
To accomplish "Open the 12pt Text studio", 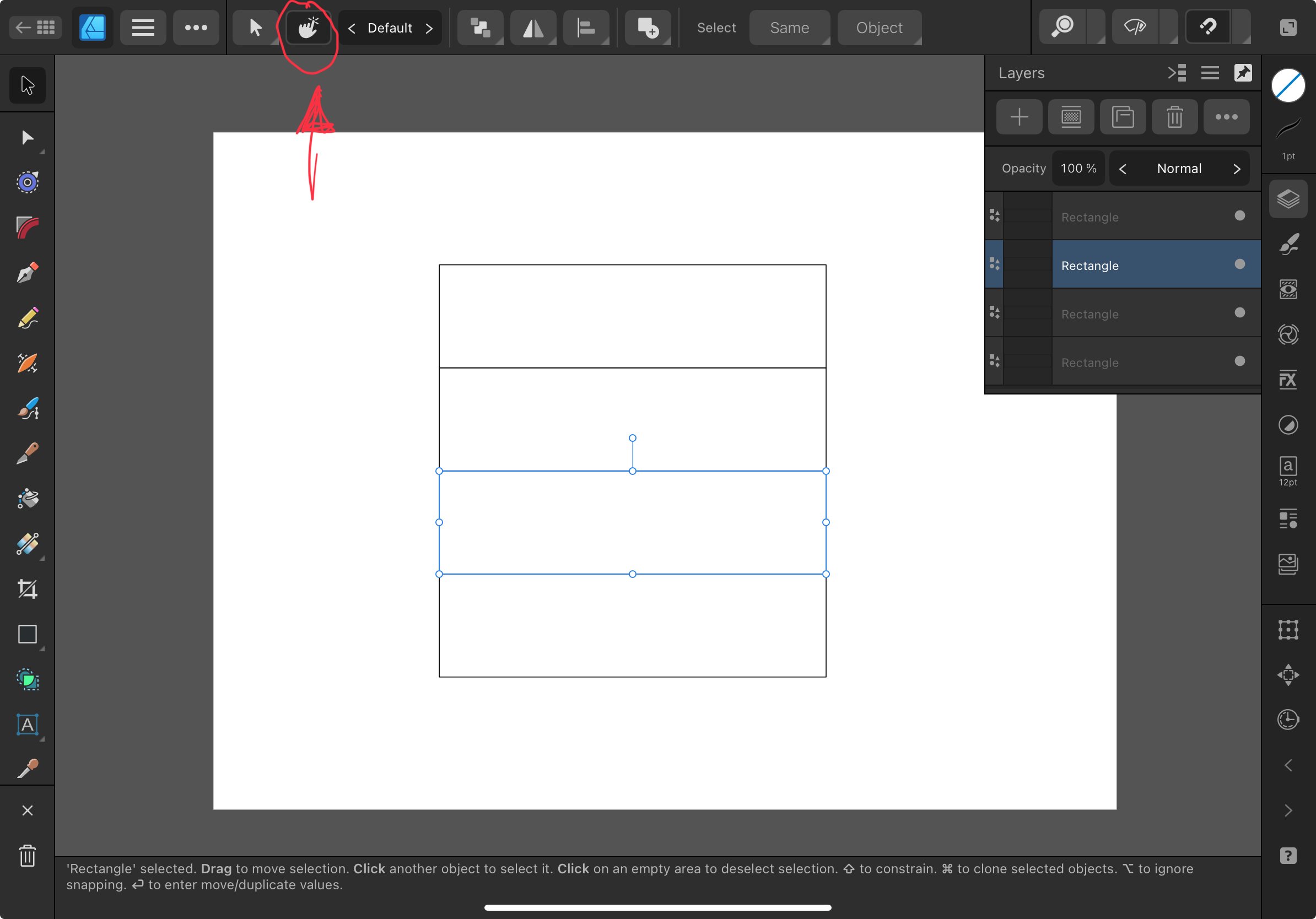I will (x=1288, y=471).
